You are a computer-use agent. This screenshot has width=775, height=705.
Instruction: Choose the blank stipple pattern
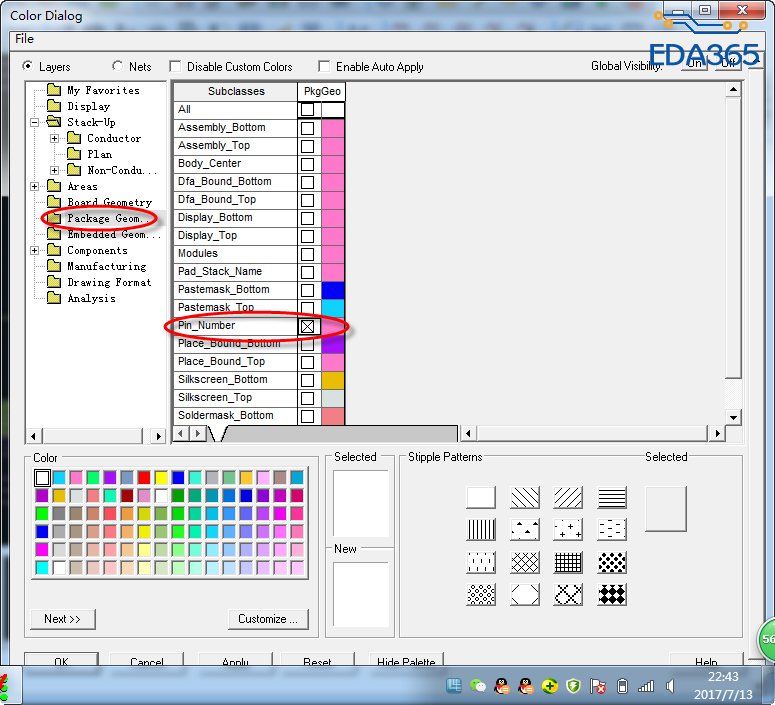pos(481,497)
